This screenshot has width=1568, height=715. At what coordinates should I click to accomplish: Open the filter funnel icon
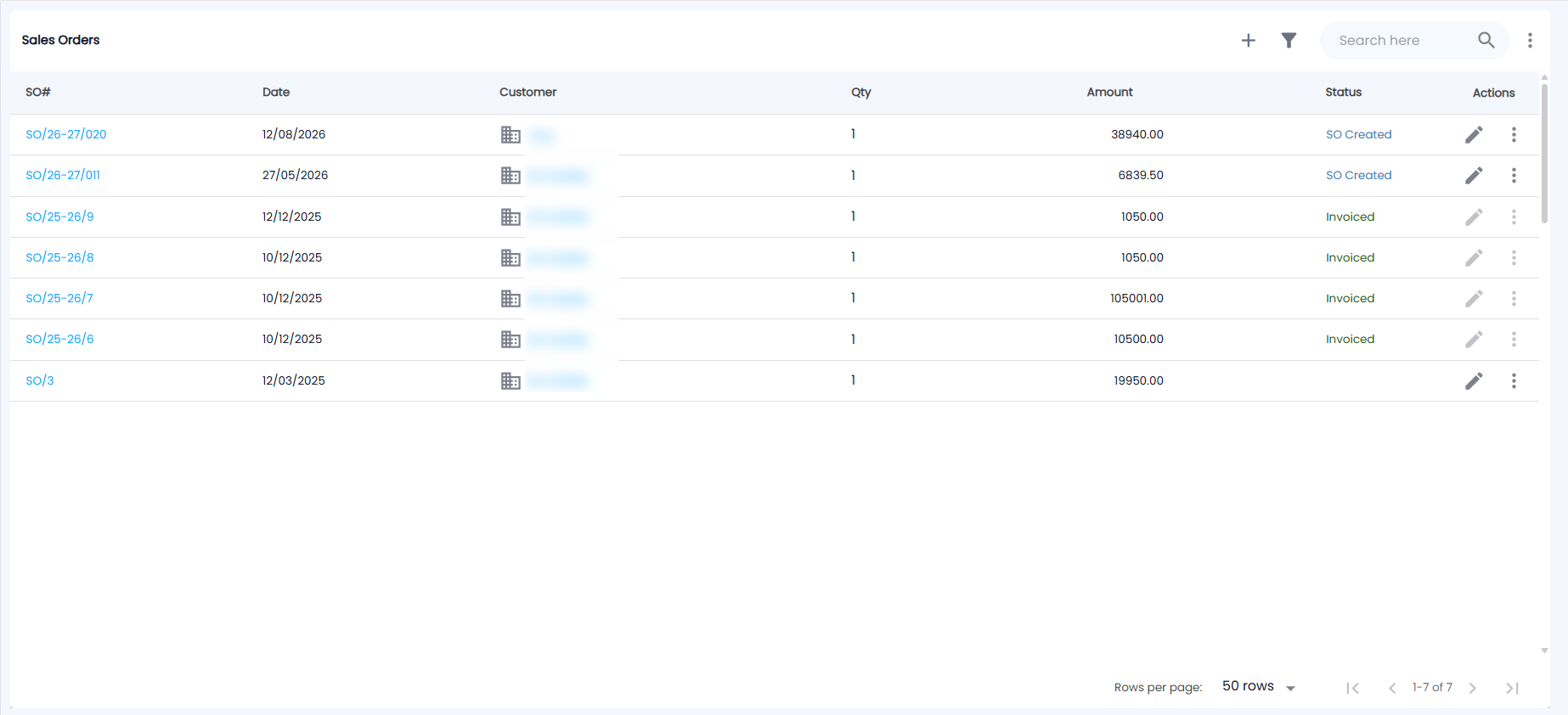1289,40
